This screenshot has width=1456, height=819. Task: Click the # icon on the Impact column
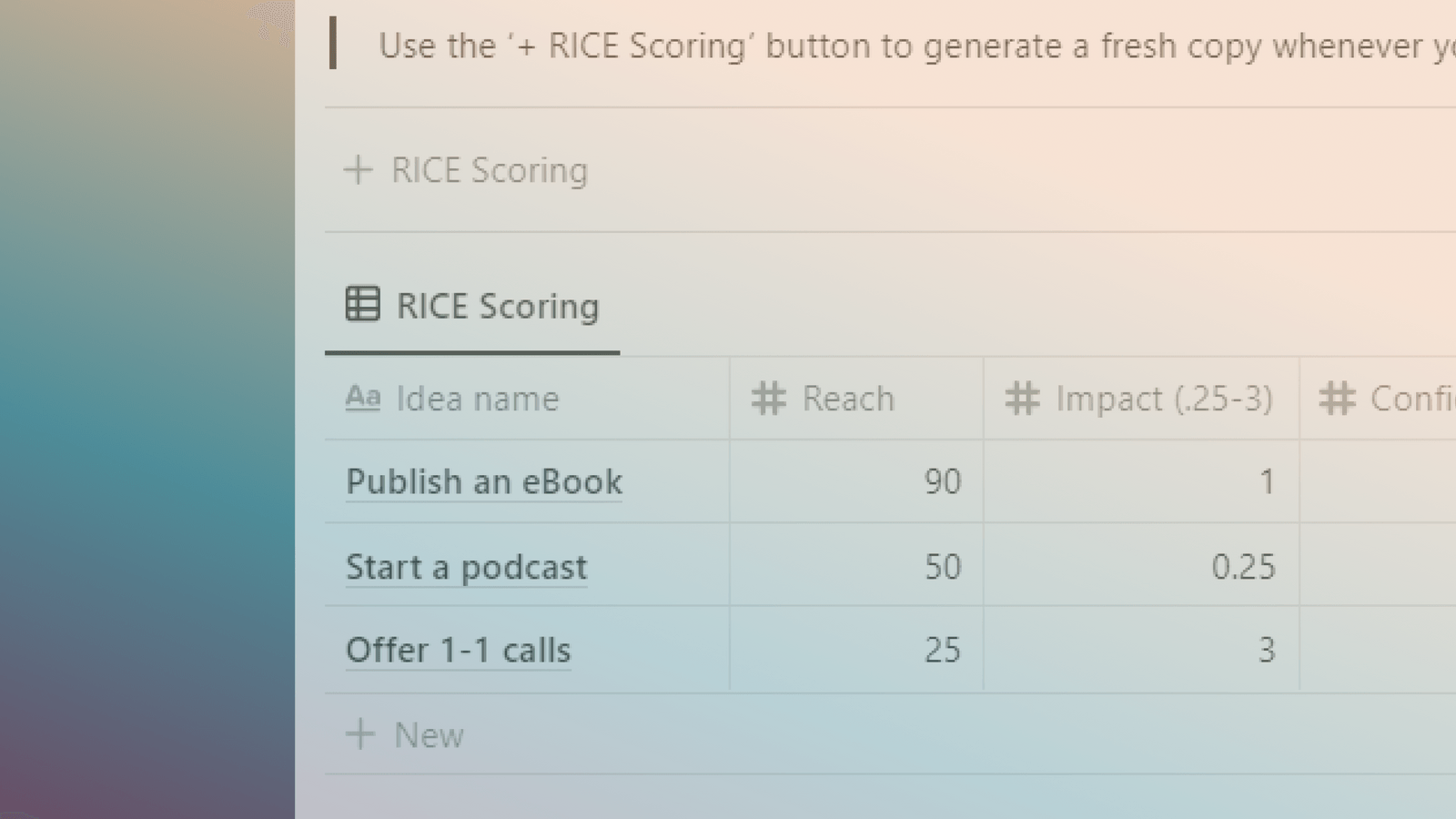[1022, 398]
